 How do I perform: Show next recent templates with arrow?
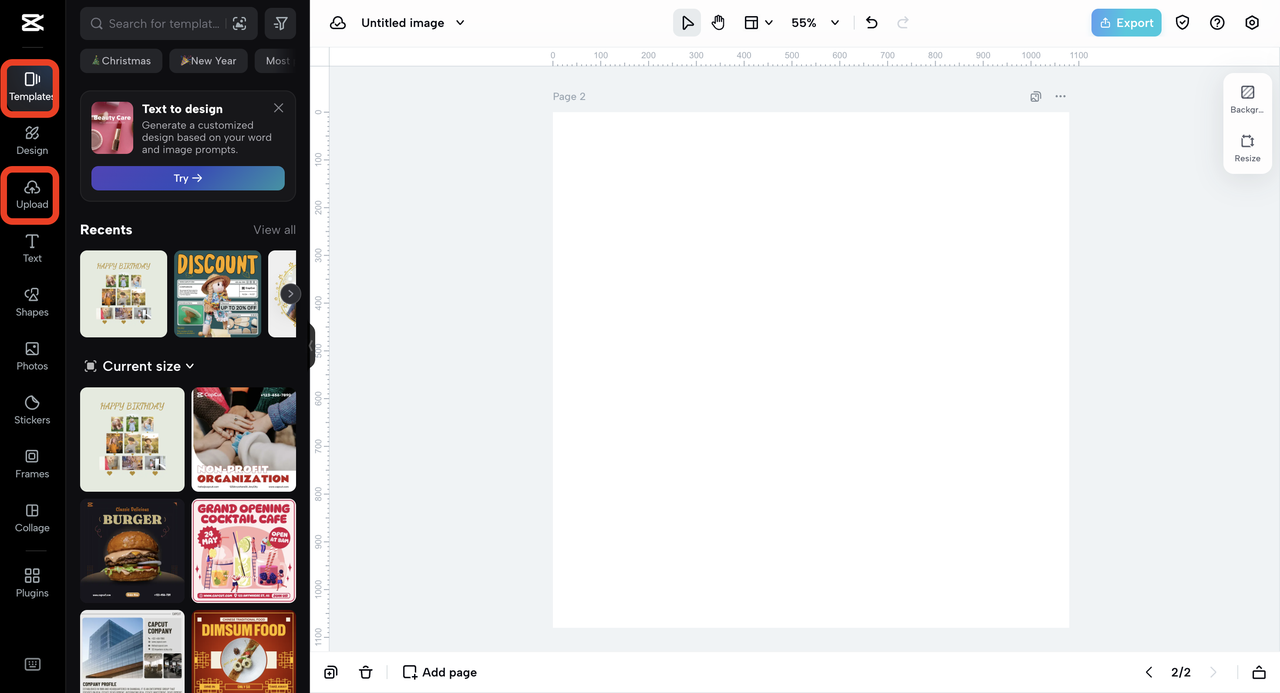(x=290, y=293)
